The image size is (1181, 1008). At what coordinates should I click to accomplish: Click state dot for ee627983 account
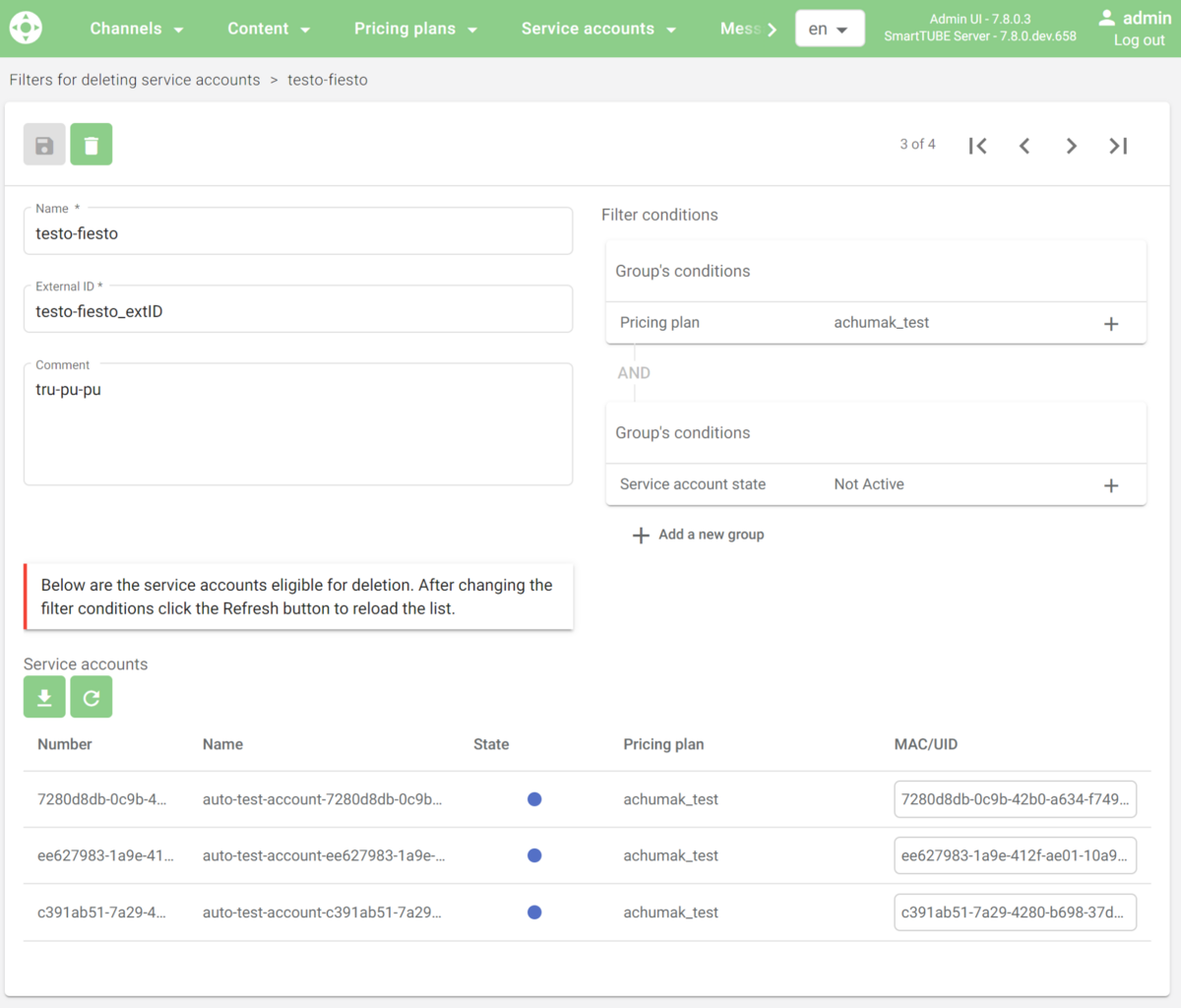(x=534, y=855)
